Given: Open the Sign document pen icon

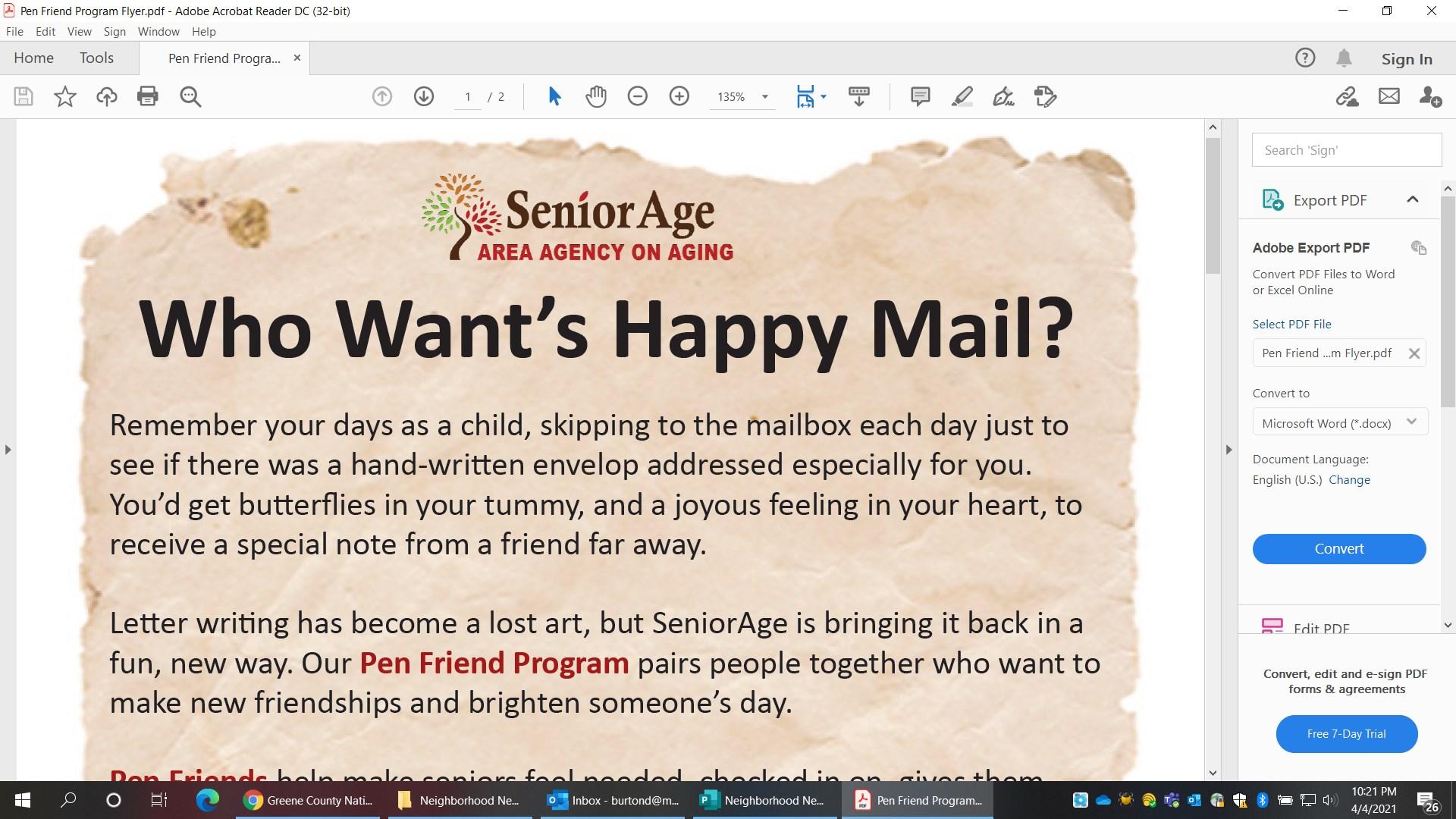Looking at the screenshot, I should tap(1003, 96).
